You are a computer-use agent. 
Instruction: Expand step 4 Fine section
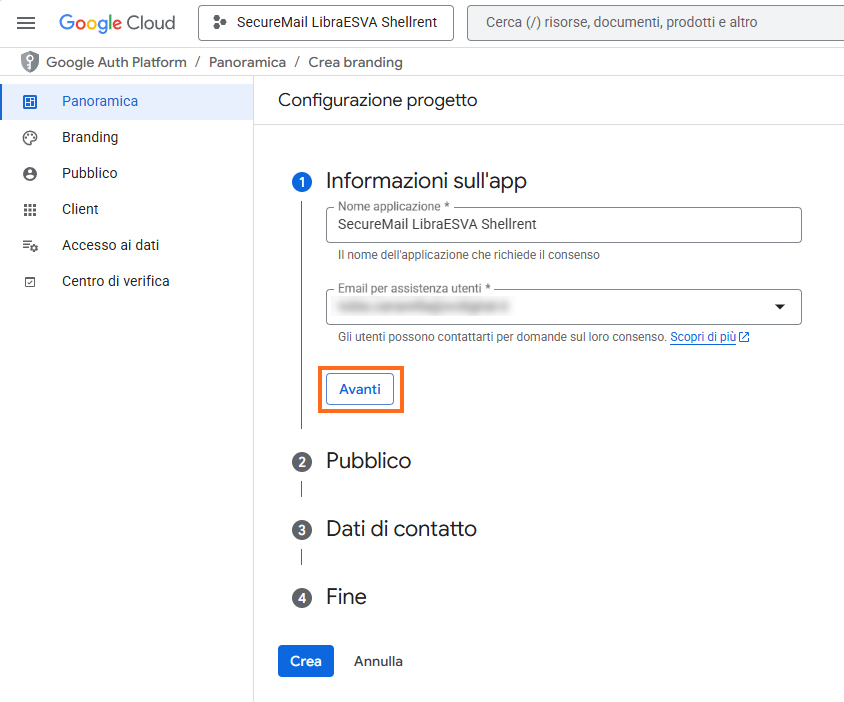pos(346,597)
